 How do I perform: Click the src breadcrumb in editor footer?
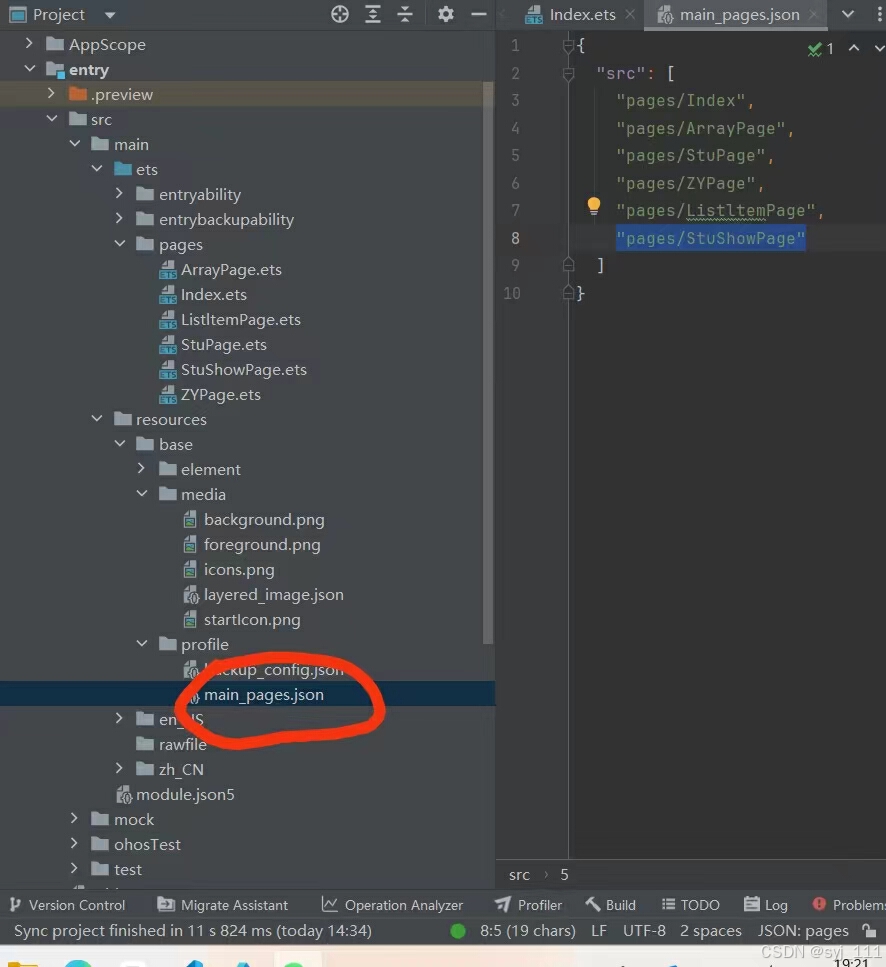click(519, 874)
